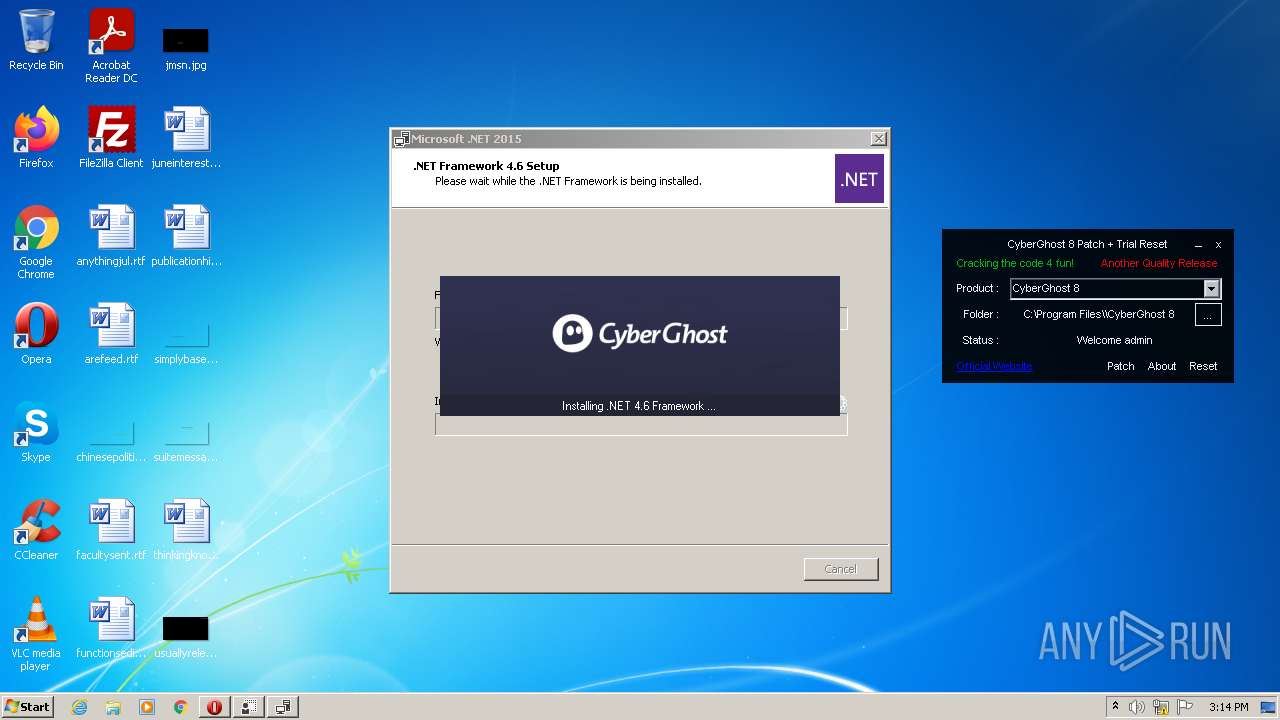The image size is (1280, 720).
Task: Launch Opera from the desktop
Action: (36, 334)
